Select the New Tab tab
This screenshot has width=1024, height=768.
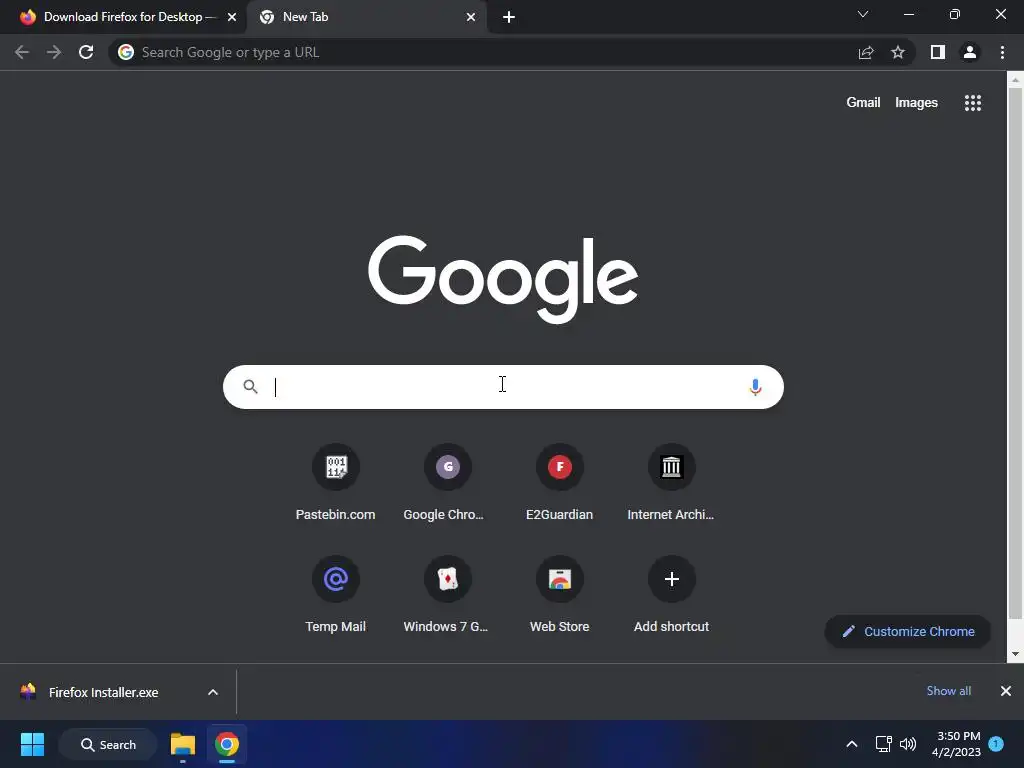pyautogui.click(x=367, y=17)
